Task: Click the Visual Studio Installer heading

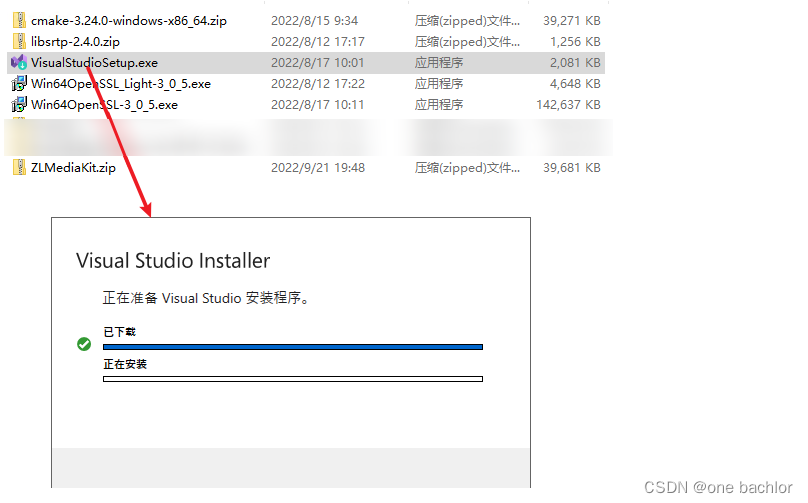Action: tap(173, 261)
